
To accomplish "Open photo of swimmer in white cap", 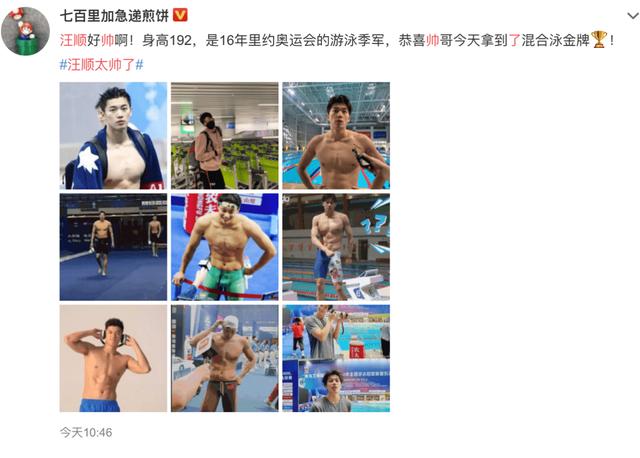I will coord(224,358).
